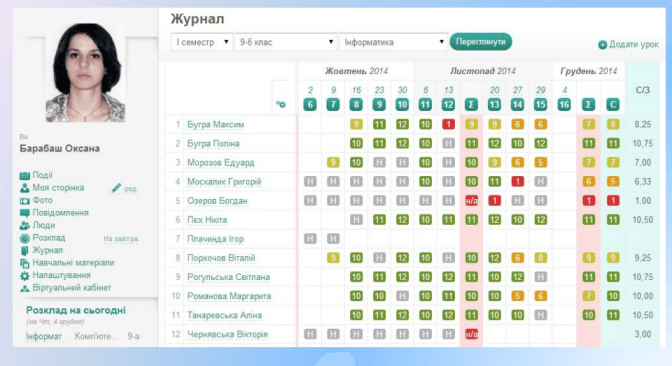The height and width of the screenshot is (366, 672).
Task: Click Барабаш Оксана's profile photo
Action: [86, 72]
